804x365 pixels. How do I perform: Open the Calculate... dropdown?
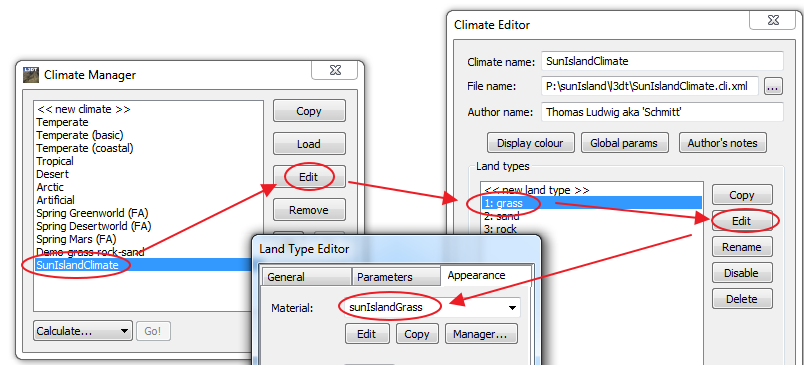coord(83,331)
